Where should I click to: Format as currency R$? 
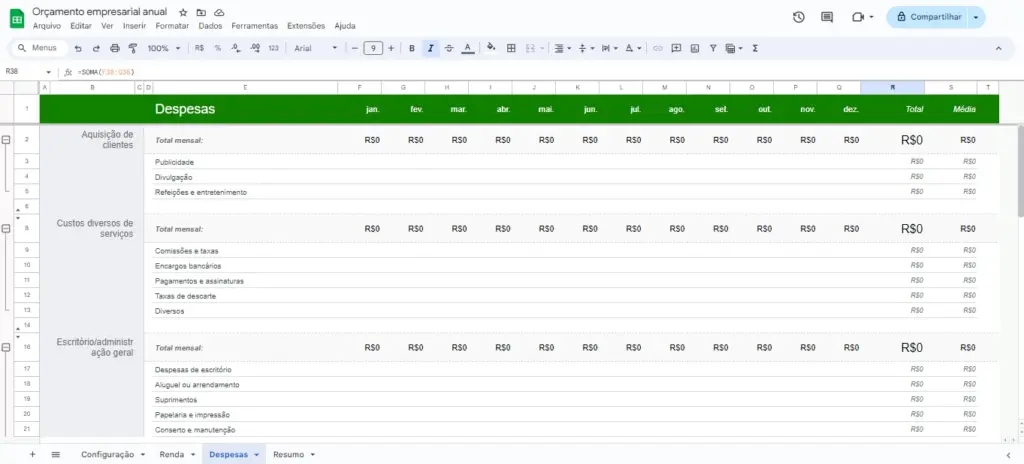pyautogui.click(x=199, y=48)
